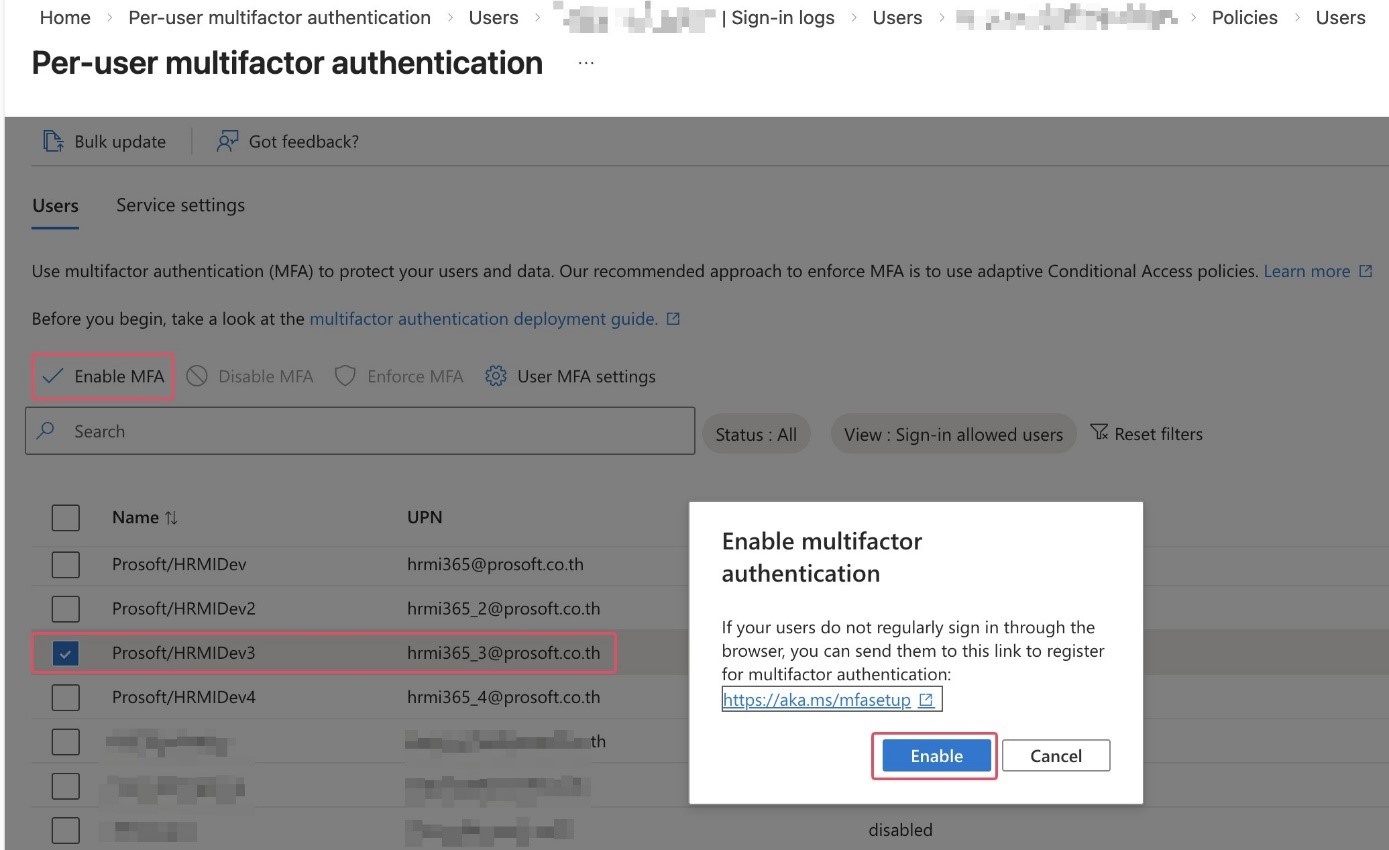This screenshot has height=850, width=1389.
Task: Click the Disable MFA icon
Action: [x=197, y=377]
